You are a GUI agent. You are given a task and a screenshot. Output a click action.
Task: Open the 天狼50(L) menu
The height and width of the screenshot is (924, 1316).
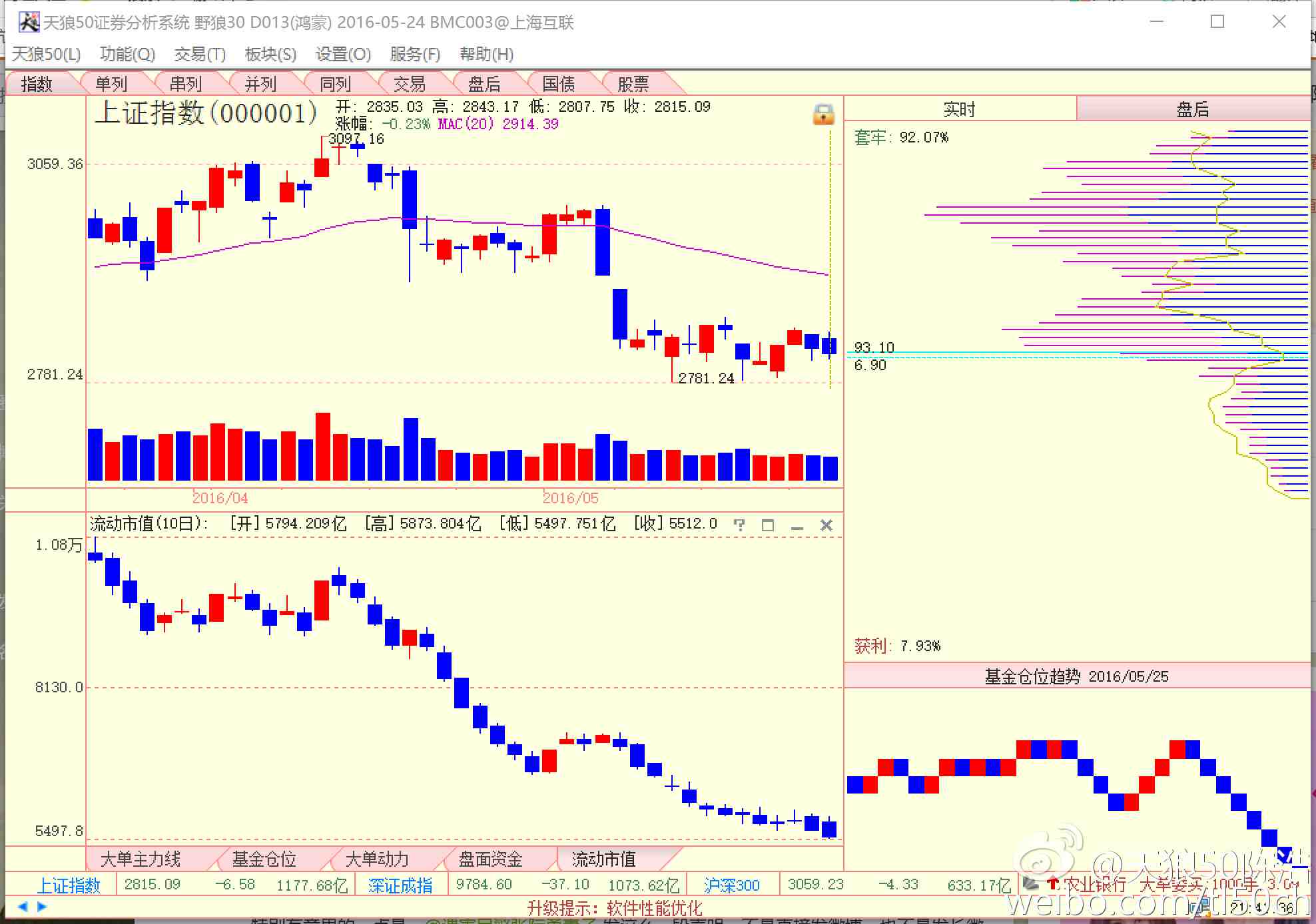pos(46,54)
